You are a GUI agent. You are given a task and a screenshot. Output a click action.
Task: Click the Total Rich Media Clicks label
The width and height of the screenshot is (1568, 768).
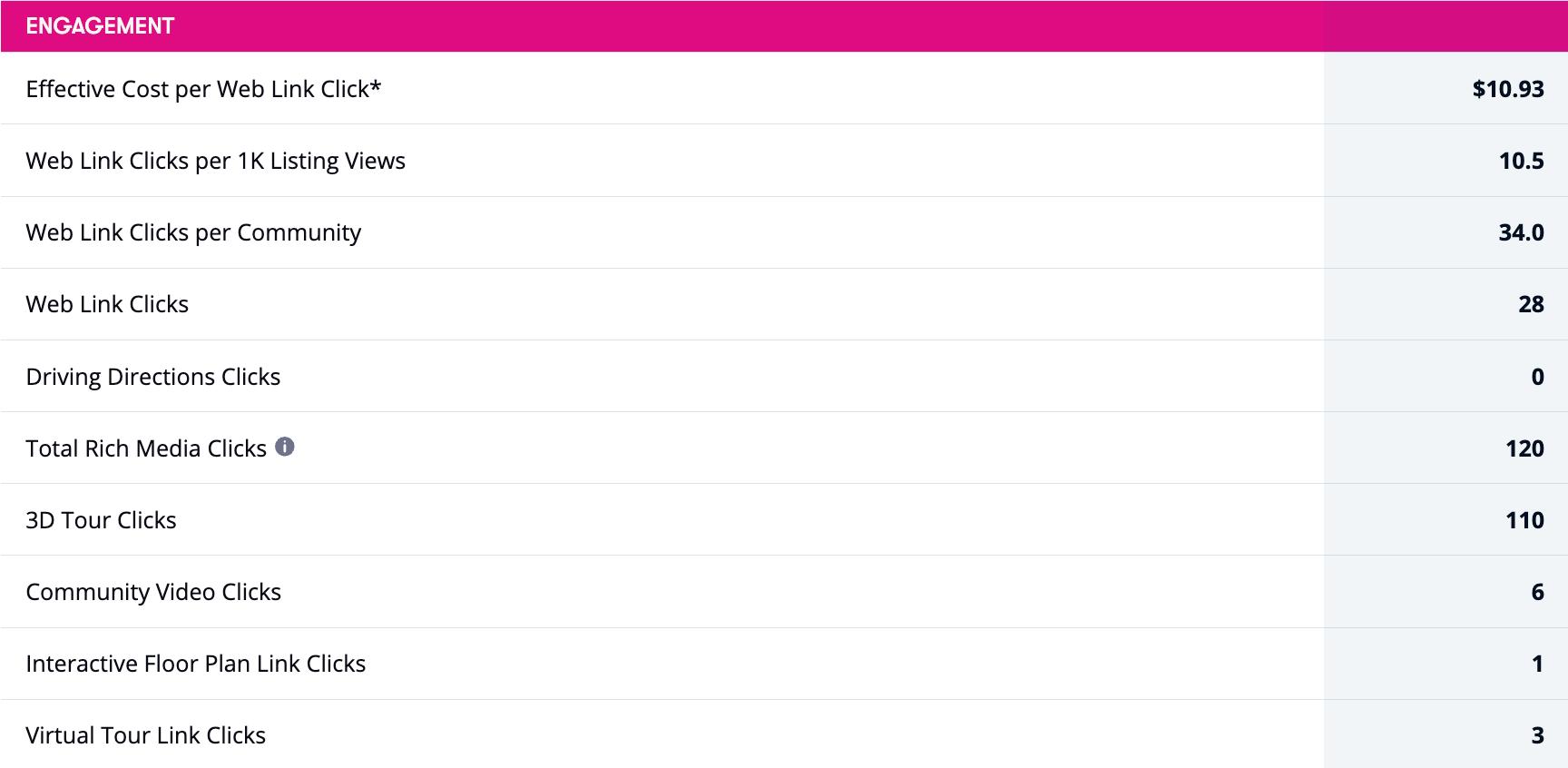(x=146, y=448)
